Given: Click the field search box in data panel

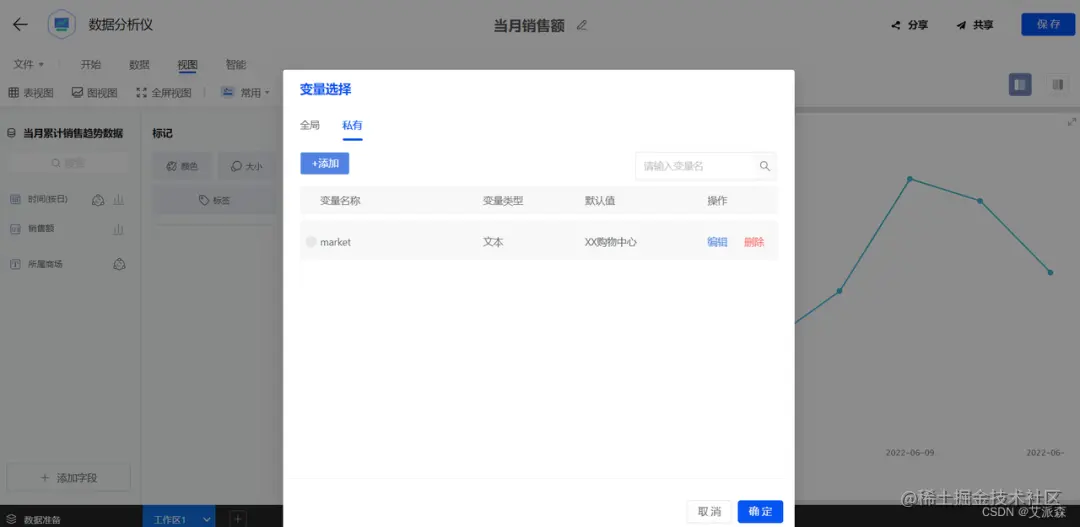Looking at the screenshot, I should coord(67,163).
